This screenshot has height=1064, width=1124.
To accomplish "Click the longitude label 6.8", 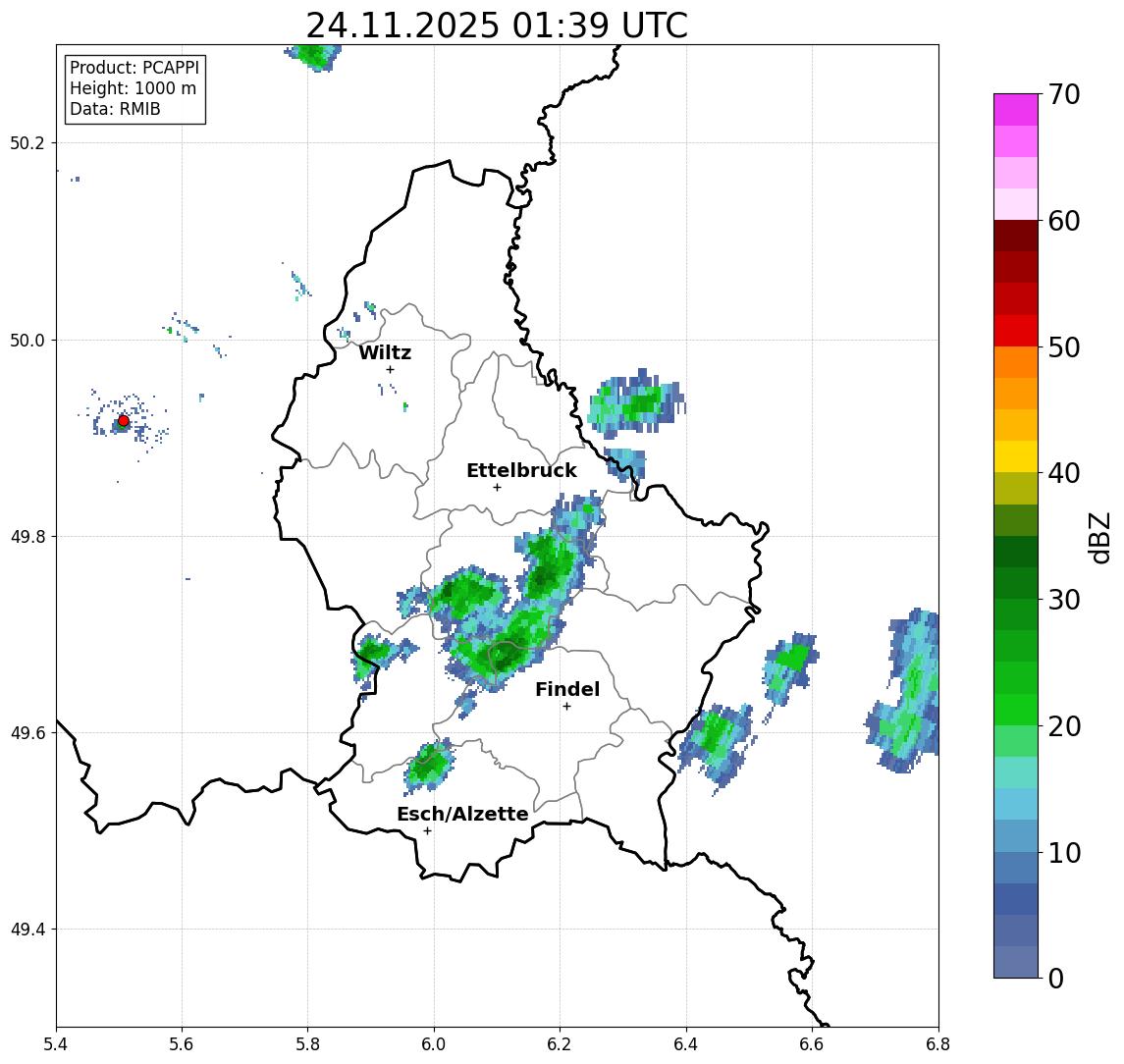I will 937,1044.
